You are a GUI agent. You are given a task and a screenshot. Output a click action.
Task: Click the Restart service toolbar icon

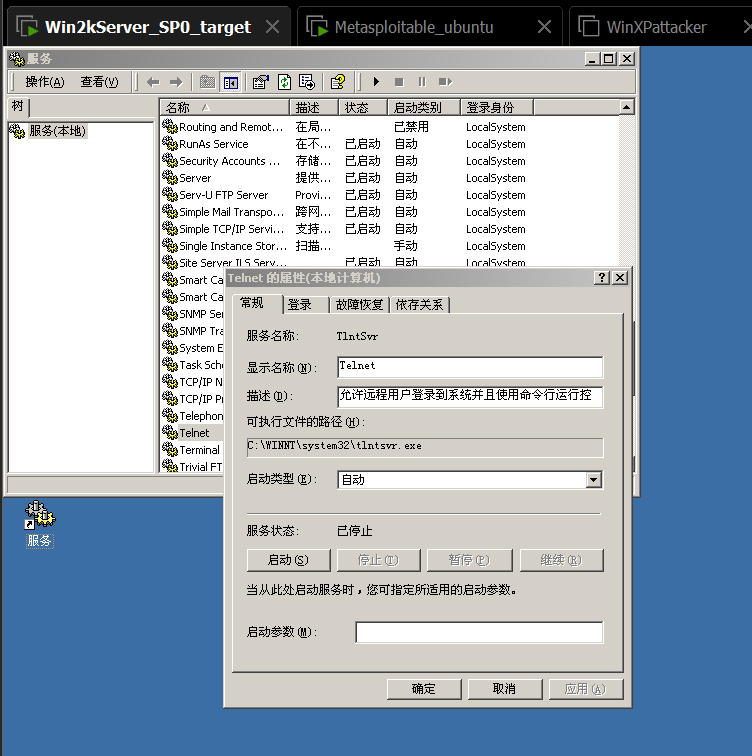pos(445,82)
